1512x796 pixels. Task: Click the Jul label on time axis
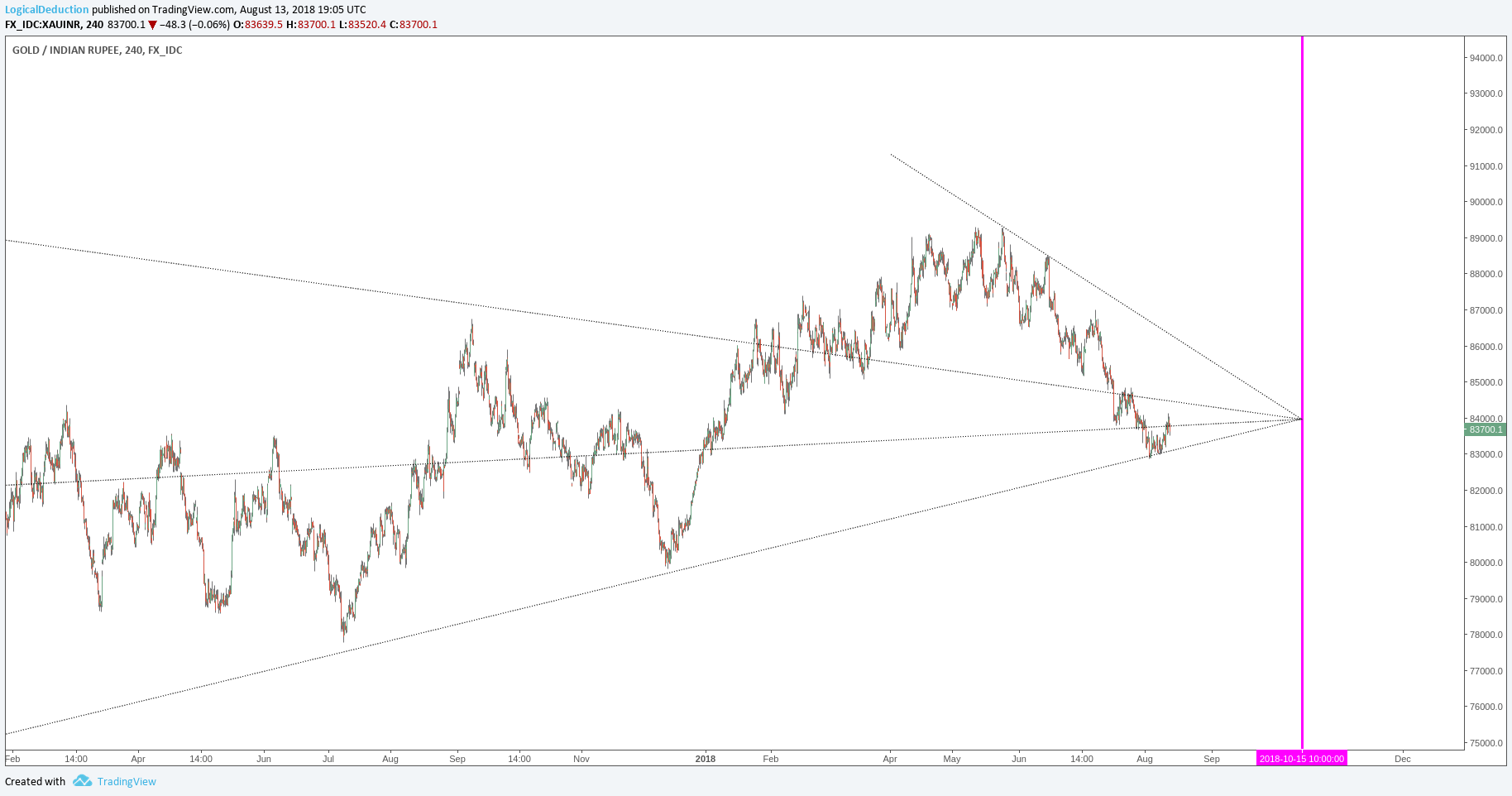(328, 759)
